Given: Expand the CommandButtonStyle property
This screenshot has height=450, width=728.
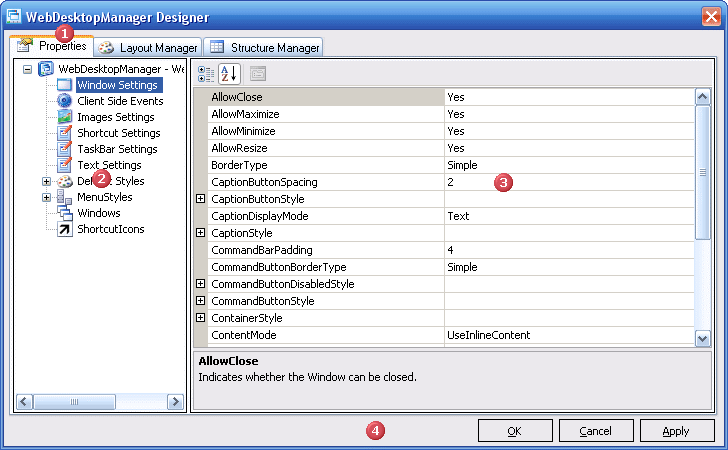Looking at the screenshot, I should [201, 301].
